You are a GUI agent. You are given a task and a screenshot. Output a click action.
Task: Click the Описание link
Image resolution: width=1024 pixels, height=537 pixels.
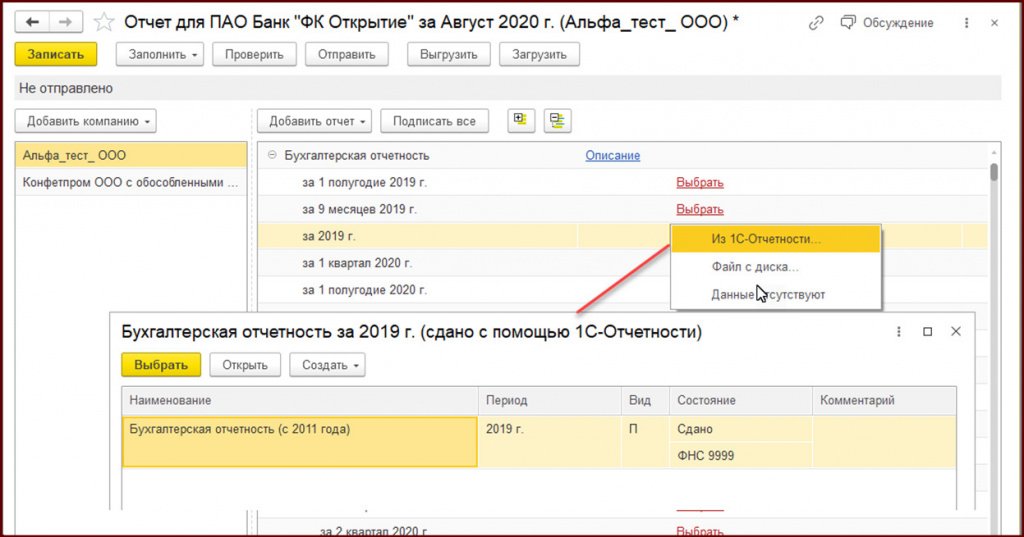[x=612, y=155]
